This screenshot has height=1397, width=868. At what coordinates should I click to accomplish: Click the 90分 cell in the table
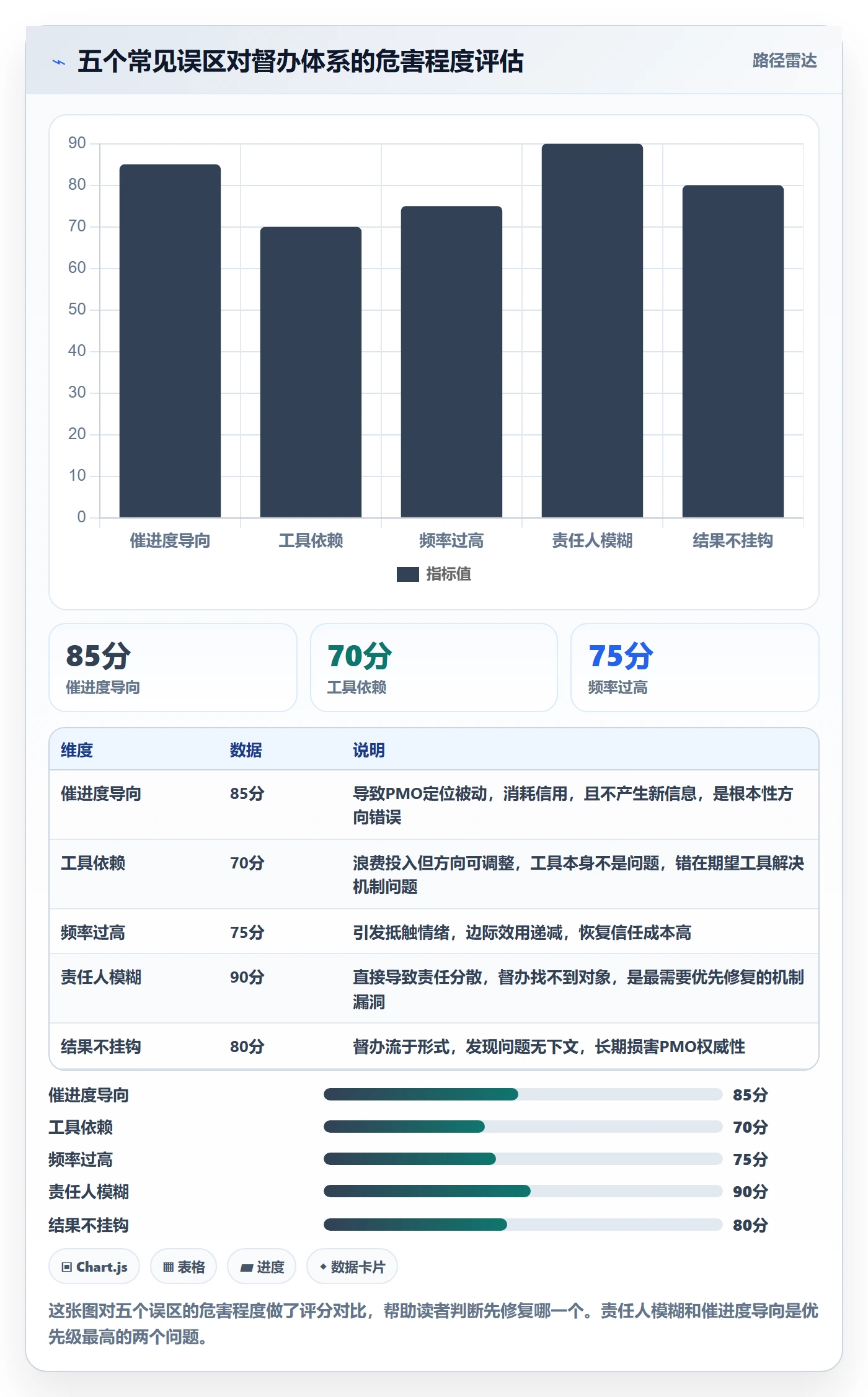coord(247,977)
